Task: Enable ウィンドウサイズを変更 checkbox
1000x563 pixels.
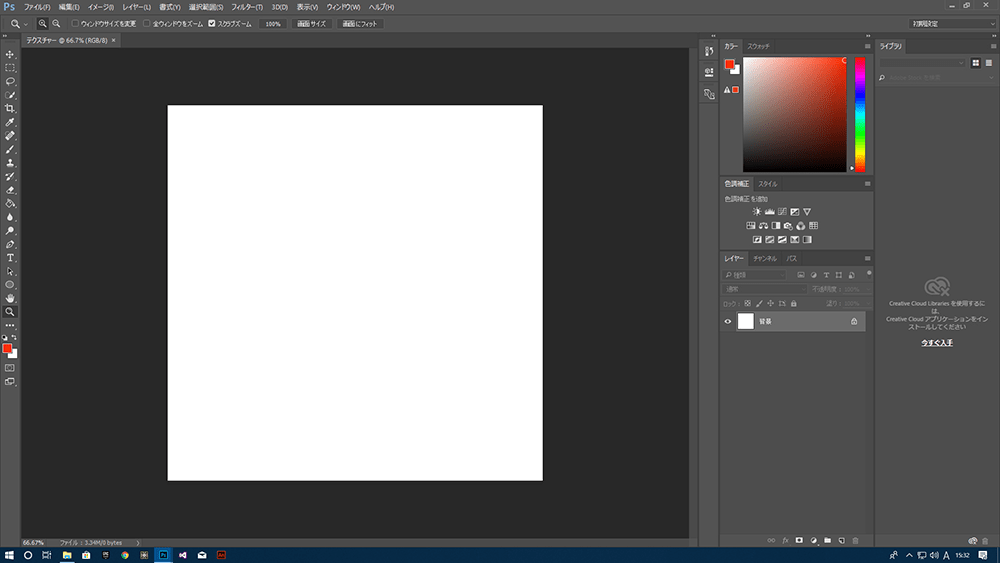Action: tap(75, 23)
